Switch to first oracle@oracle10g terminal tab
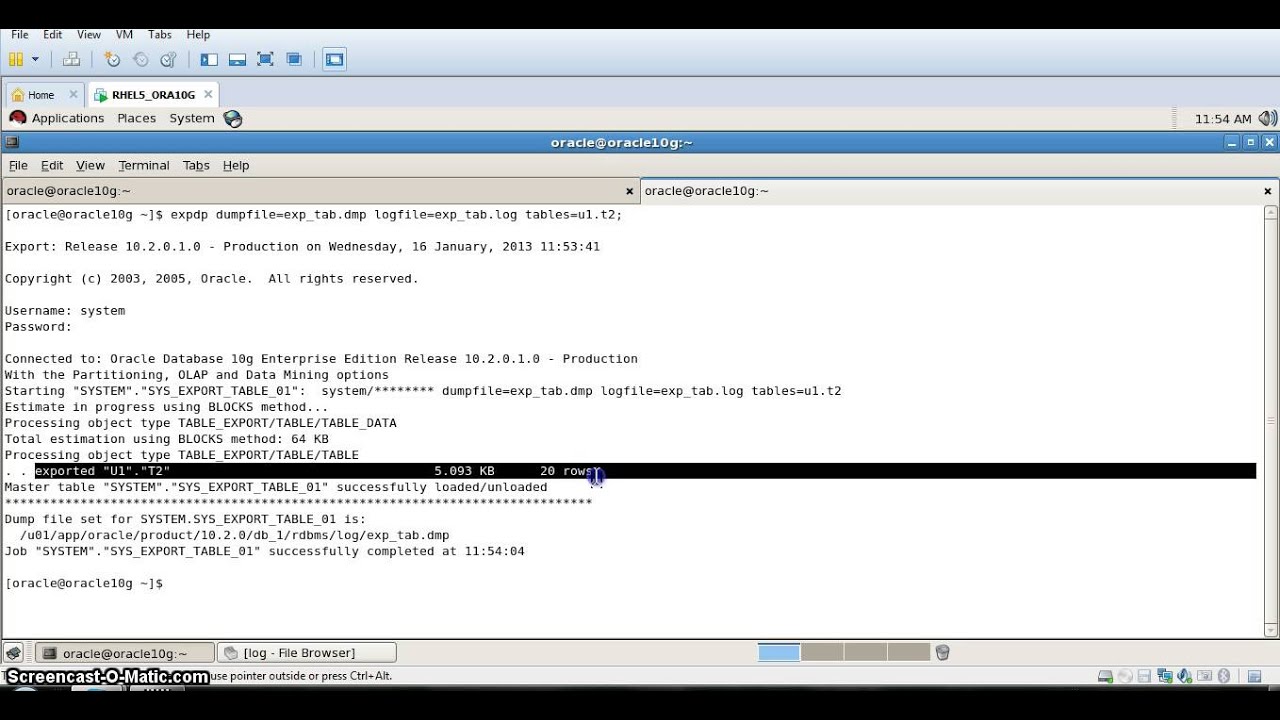This screenshot has height=720, width=1280. [x=320, y=191]
